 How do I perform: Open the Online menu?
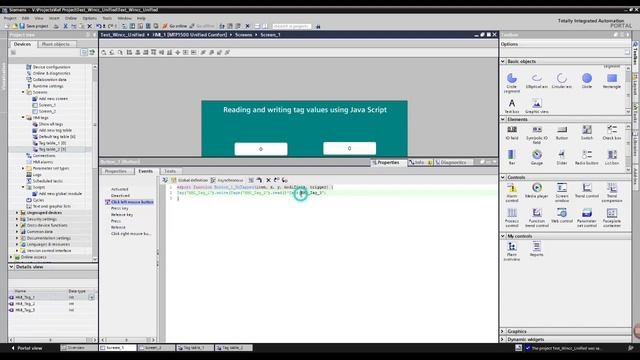click(71, 18)
